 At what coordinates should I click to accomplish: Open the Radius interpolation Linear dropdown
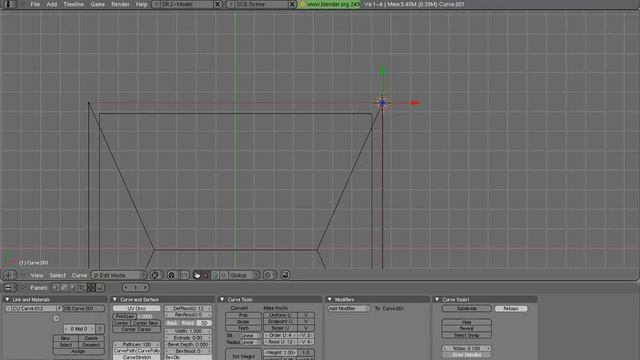pos(250,342)
